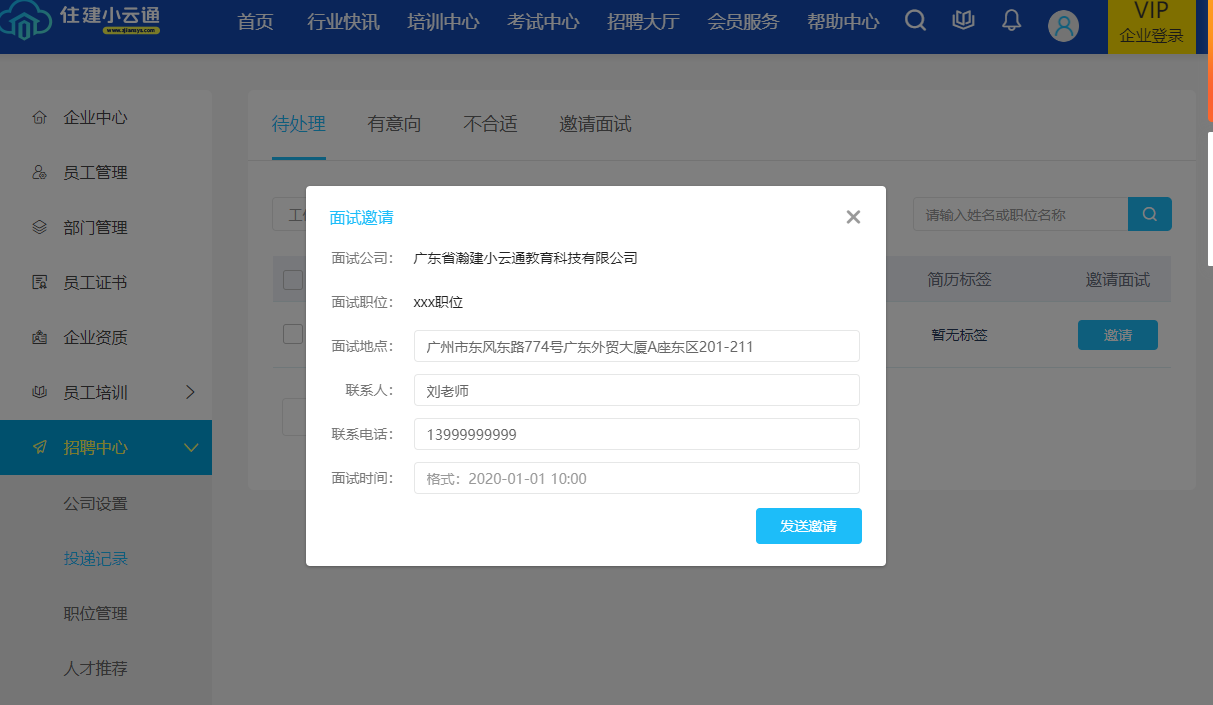Viewport: 1213px width, 705px height.
Task: Click the 发送邀请 button
Action: [x=808, y=526]
